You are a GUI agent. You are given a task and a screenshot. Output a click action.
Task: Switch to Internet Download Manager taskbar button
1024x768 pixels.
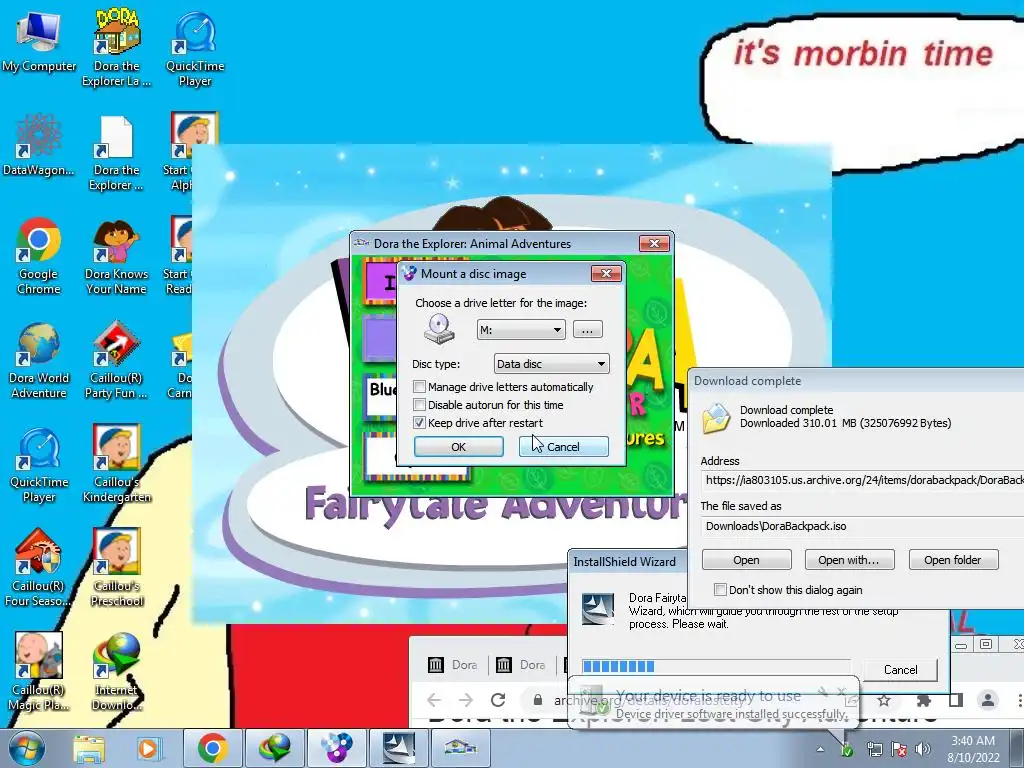tap(274, 748)
